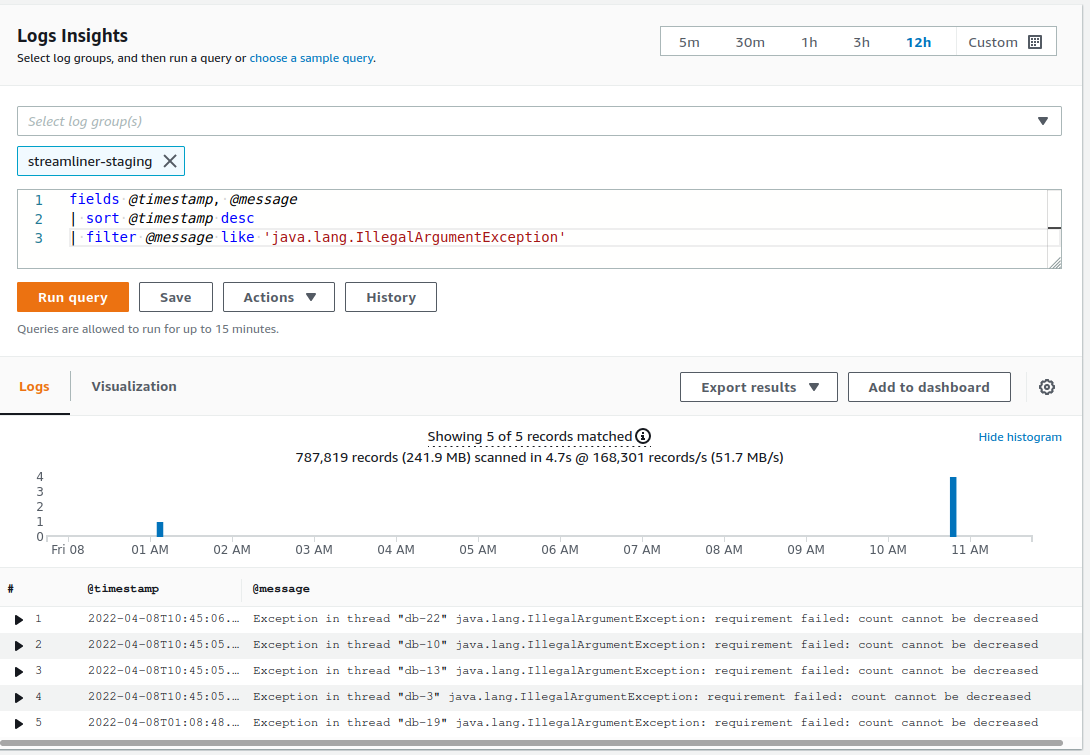Expand the Select log group(s) dropdown
1090x755 pixels.
[x=1043, y=120]
